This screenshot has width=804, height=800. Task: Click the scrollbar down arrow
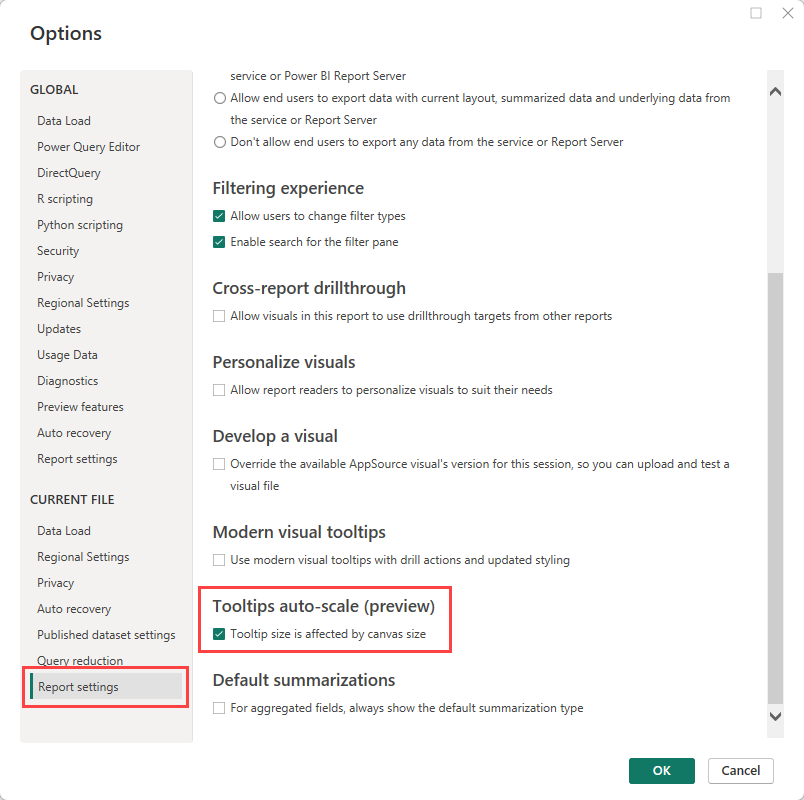tap(775, 716)
